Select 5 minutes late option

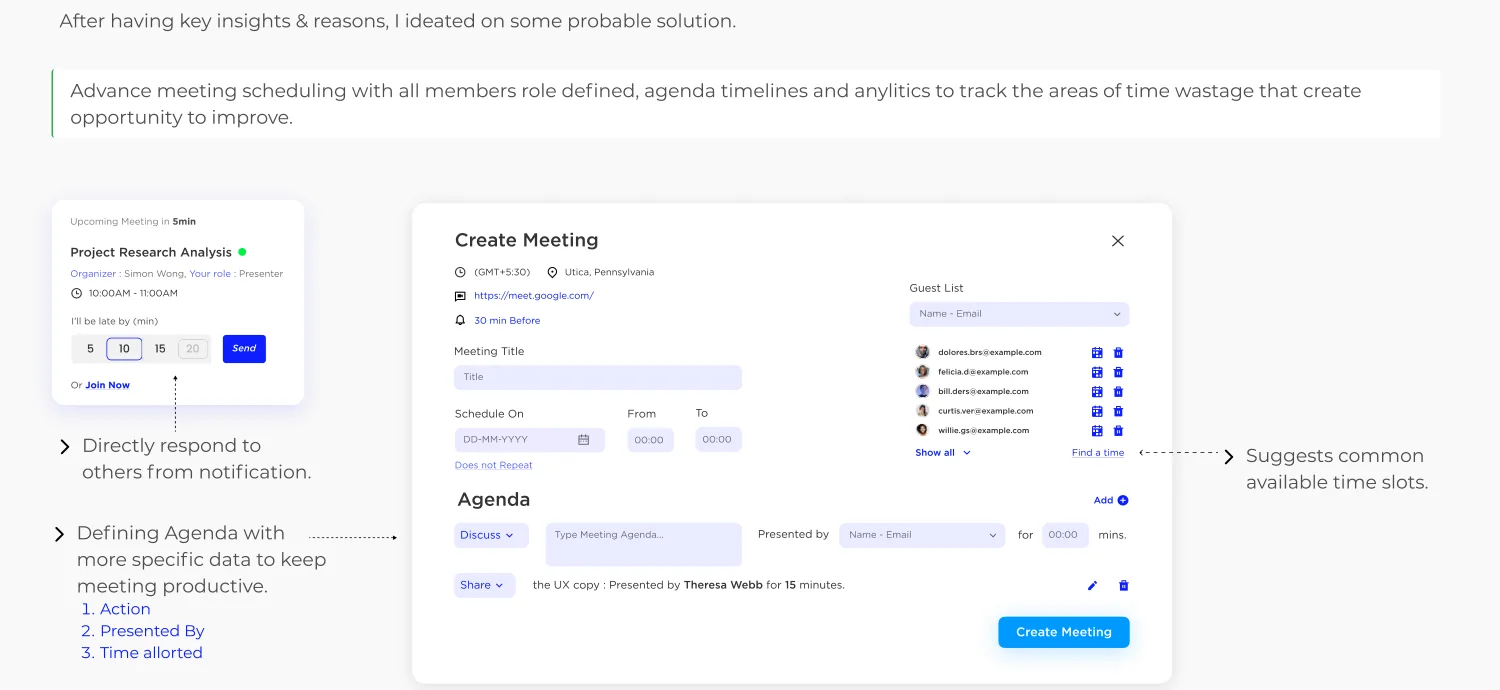[90, 349]
